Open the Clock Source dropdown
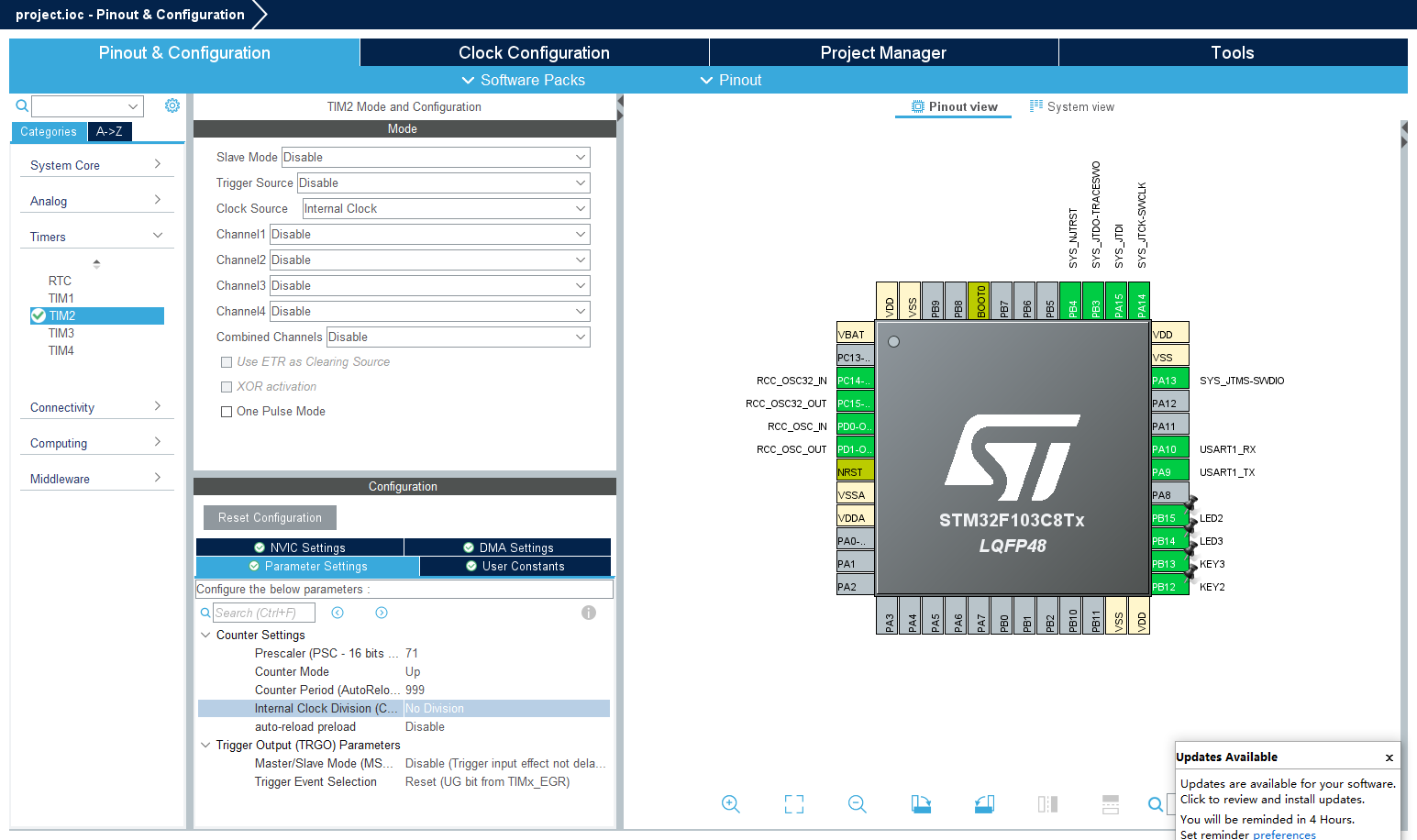 [446, 208]
